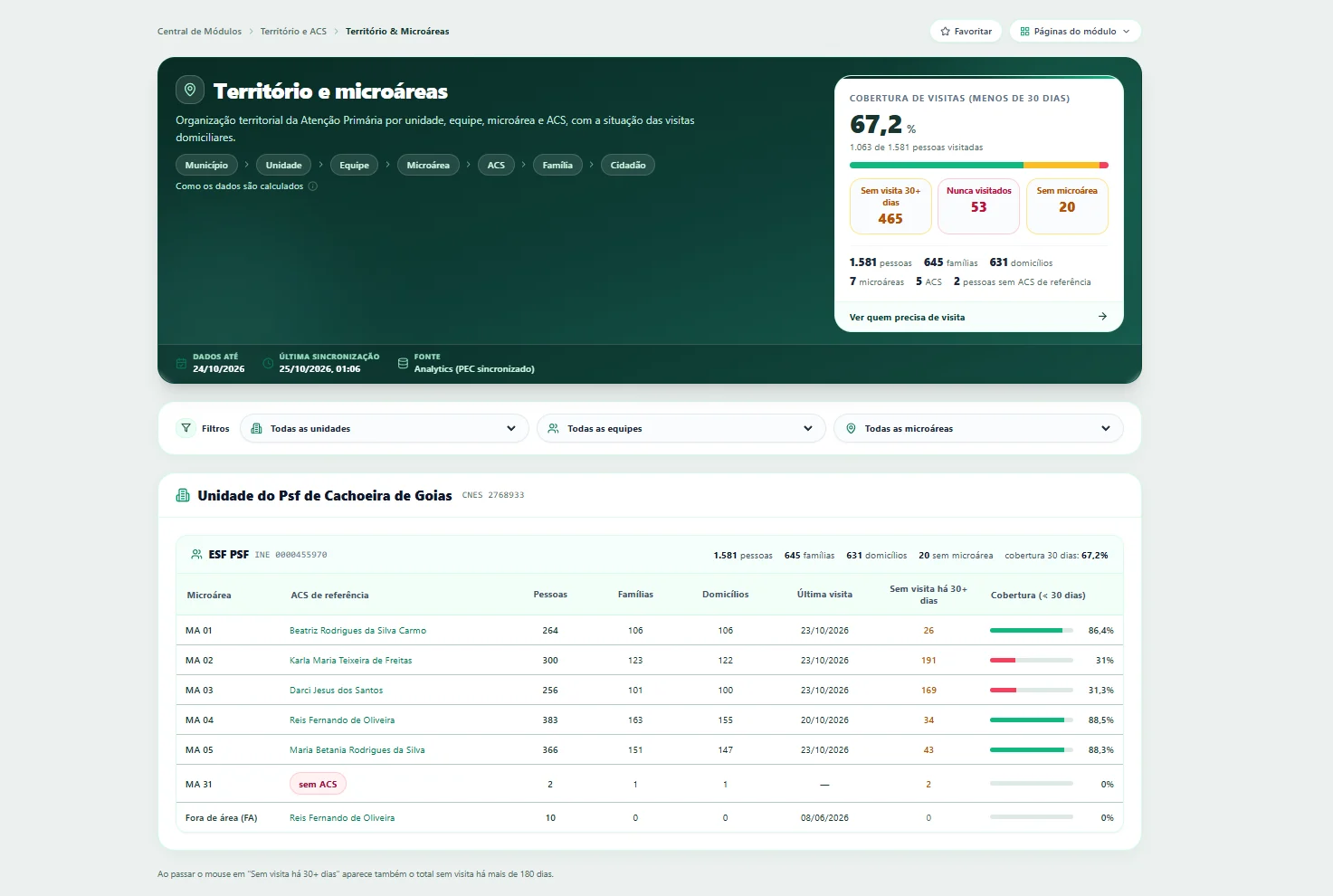Click the date 08/06/2026 in Fora de área row
Viewport: 1333px width, 896px height.
824,818
